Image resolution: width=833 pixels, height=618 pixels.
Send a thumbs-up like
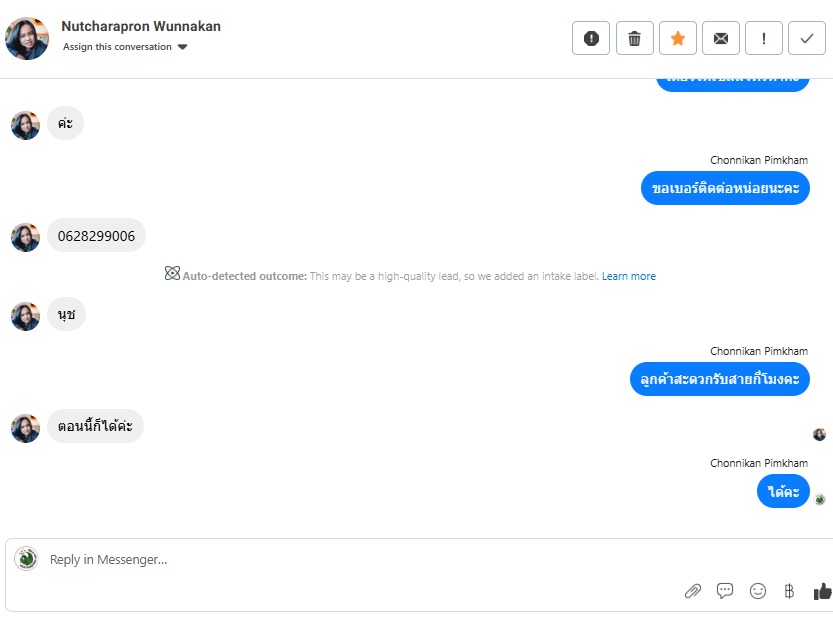pos(822,591)
